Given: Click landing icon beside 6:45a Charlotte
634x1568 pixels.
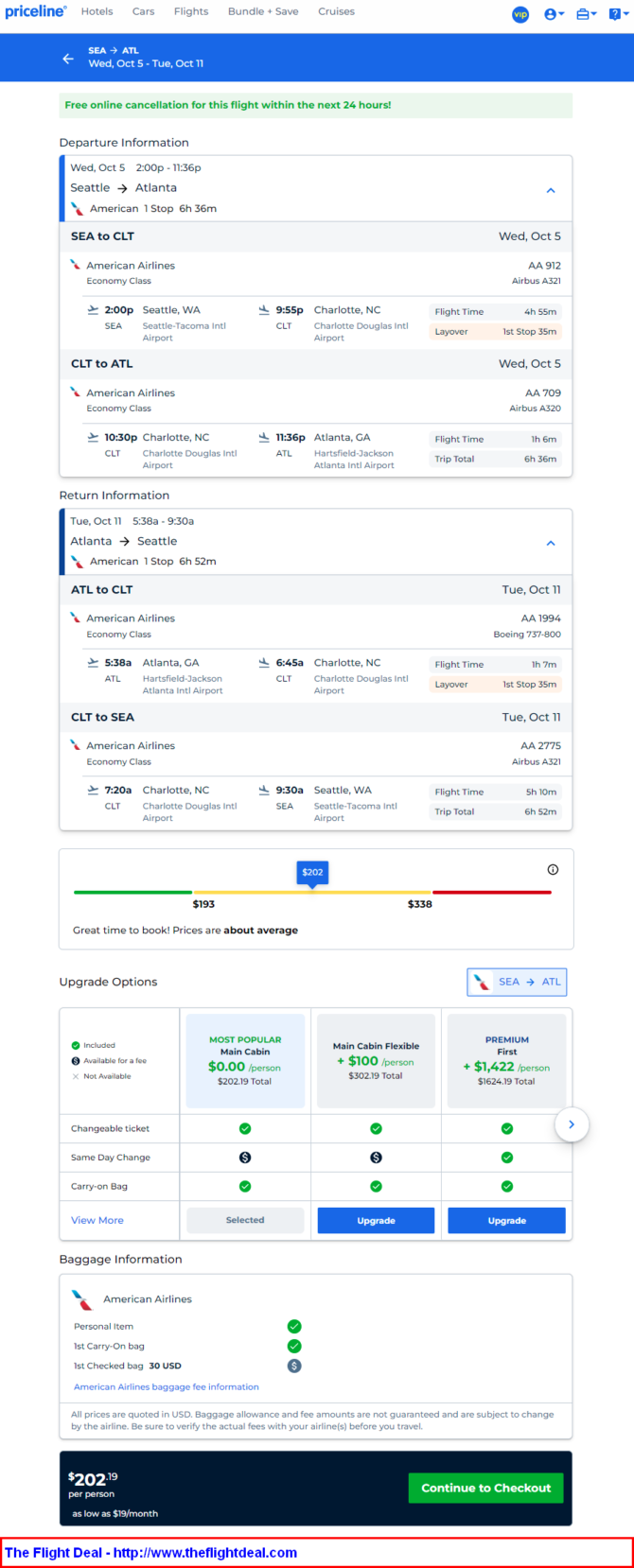Looking at the screenshot, I should click(264, 662).
